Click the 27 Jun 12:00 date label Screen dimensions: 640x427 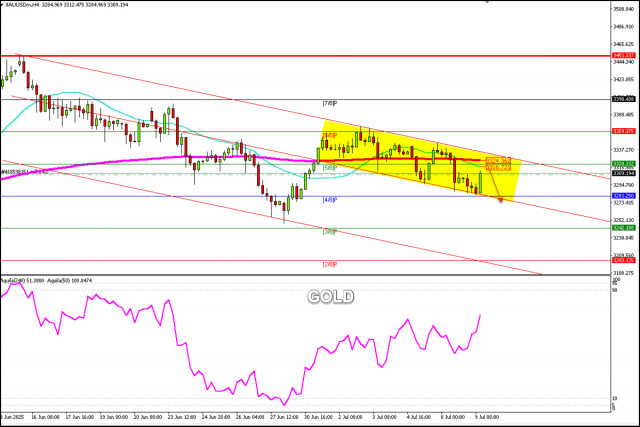tap(284, 417)
